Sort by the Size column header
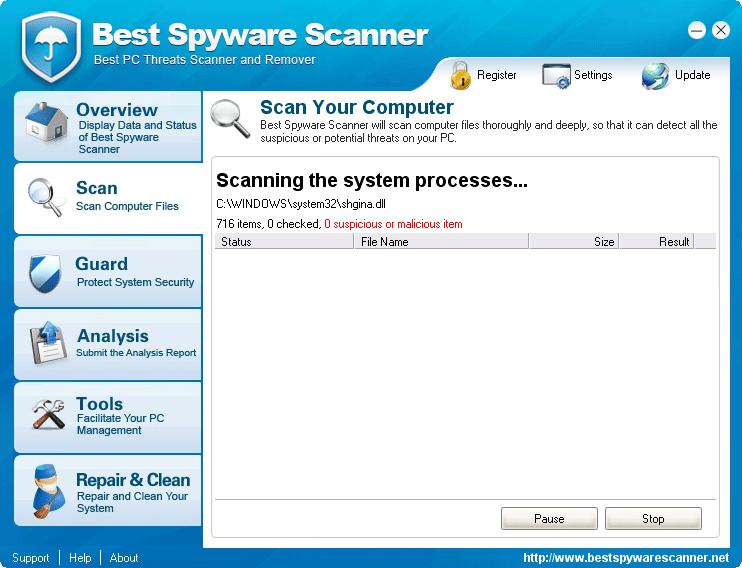The image size is (742, 568). 574,241
